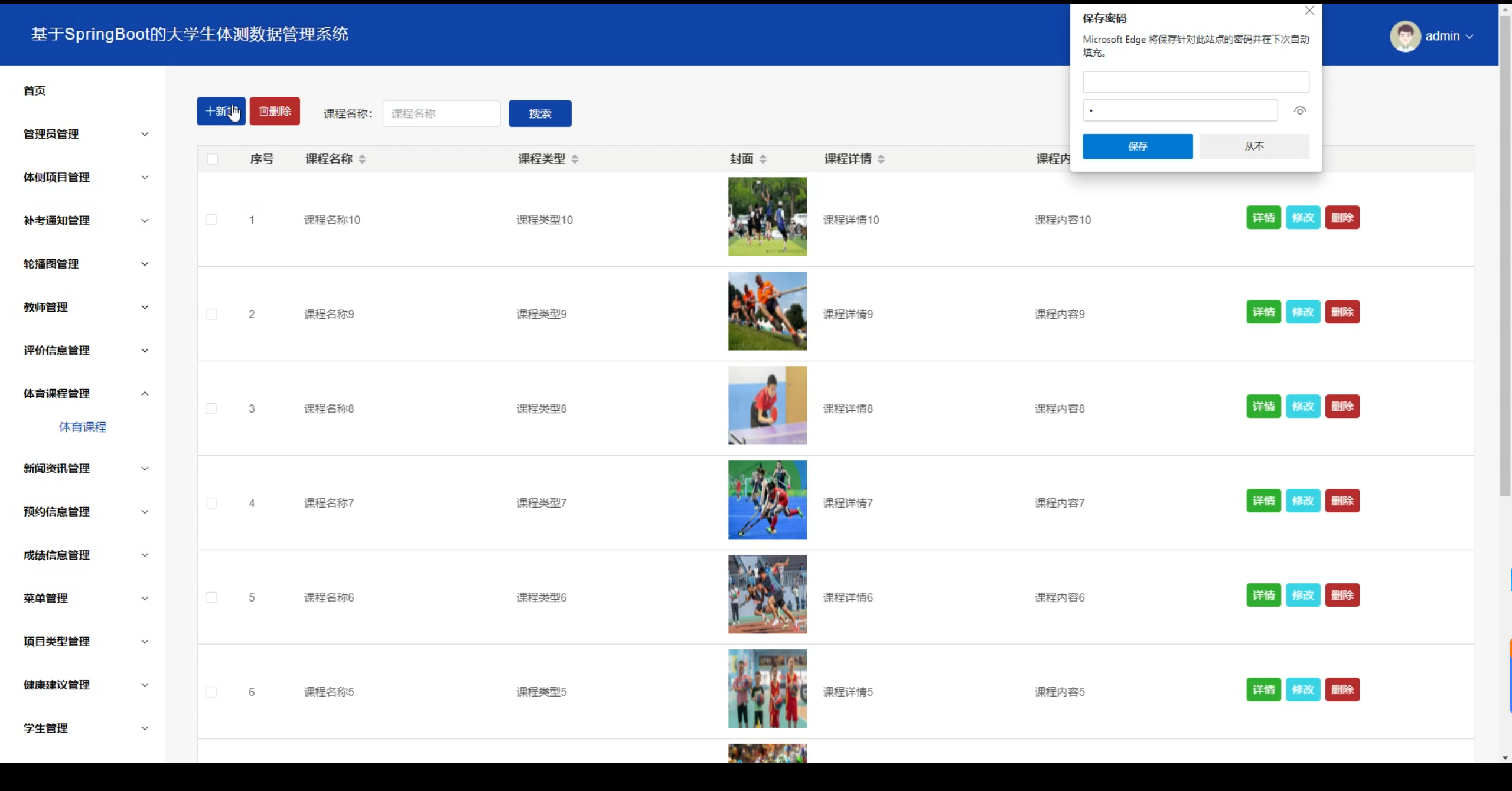Toggle password visibility eye icon
Image resolution: width=1512 pixels, height=791 pixels.
(x=1299, y=111)
